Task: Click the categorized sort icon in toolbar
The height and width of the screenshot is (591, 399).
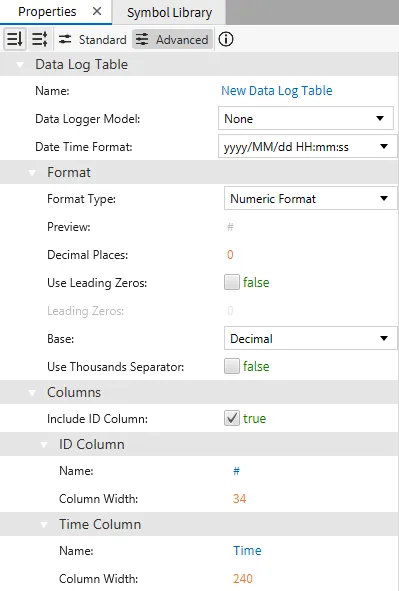Action: pos(15,39)
